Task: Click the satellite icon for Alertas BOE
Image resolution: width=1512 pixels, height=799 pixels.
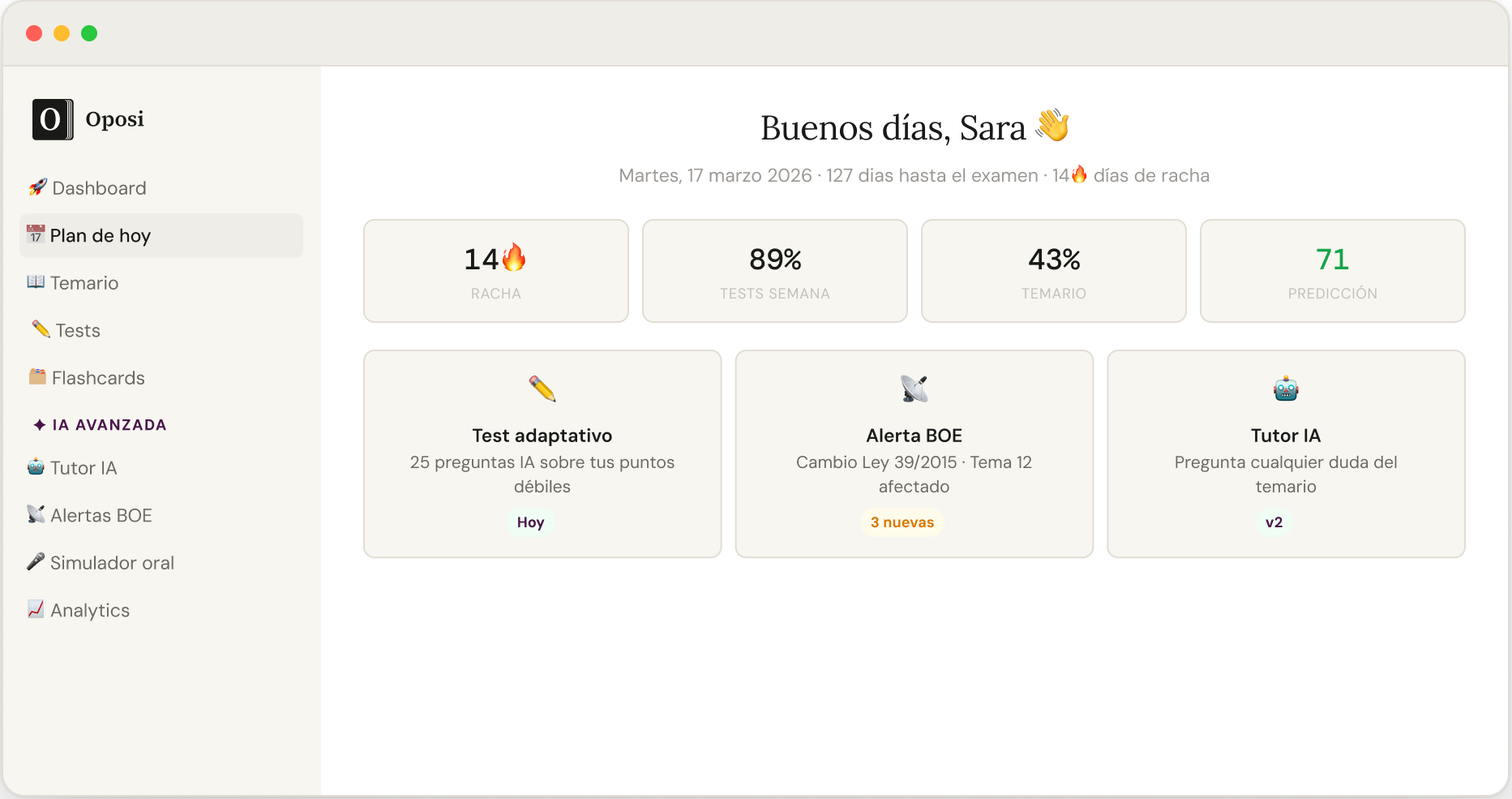Action: pyautogui.click(x=36, y=514)
